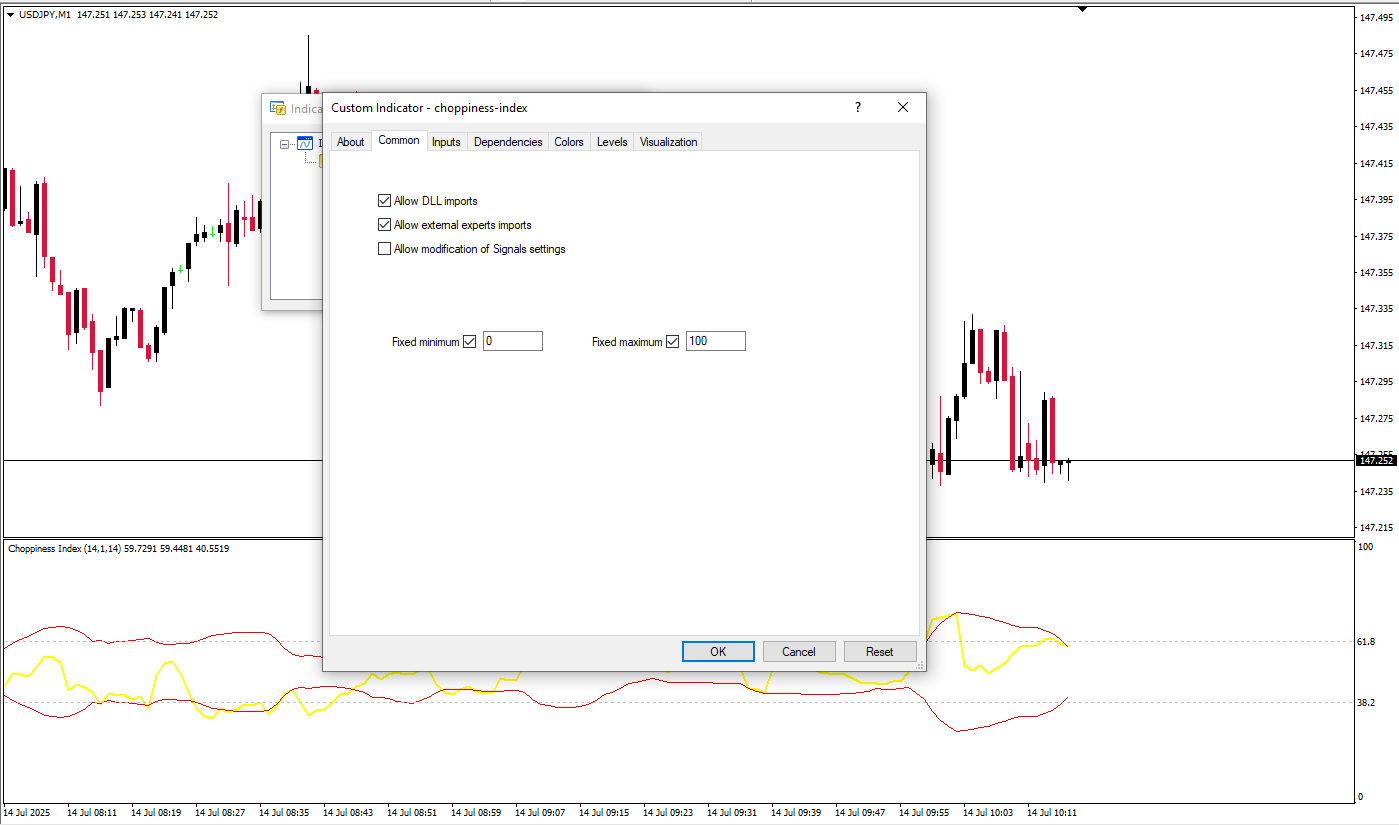Toggle the Fixed maximum checkbox
The width and height of the screenshot is (1399, 825).
[673, 342]
